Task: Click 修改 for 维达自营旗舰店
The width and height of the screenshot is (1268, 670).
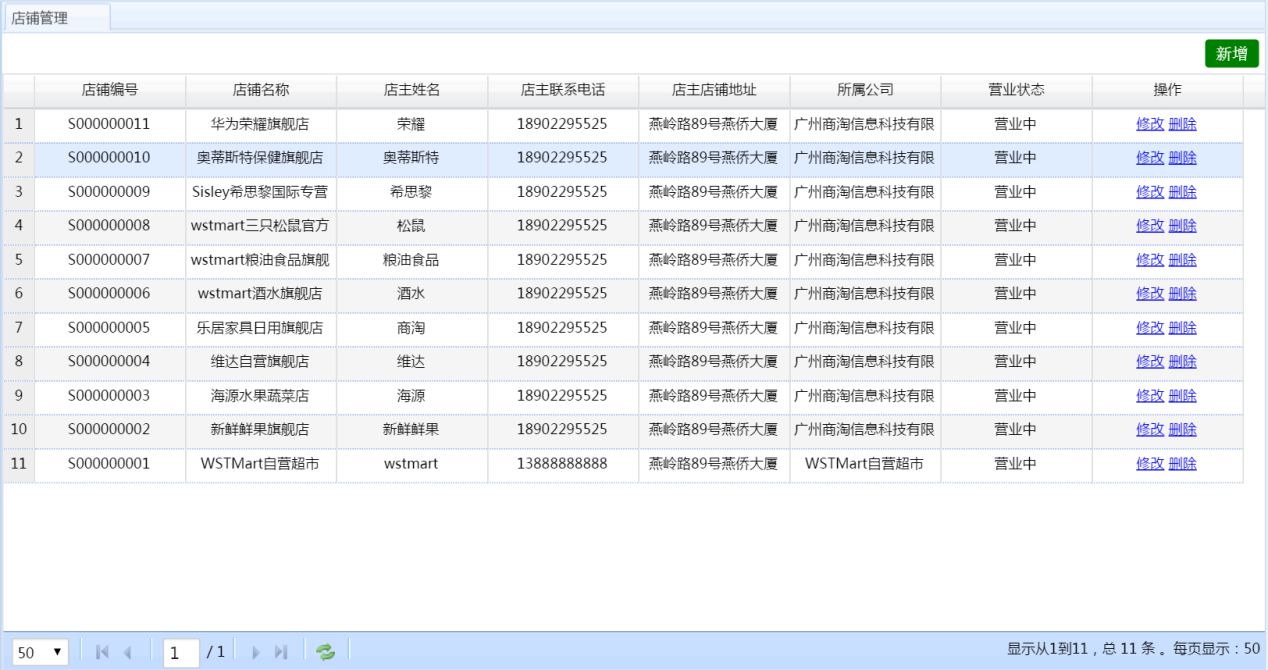Action: click(1150, 362)
